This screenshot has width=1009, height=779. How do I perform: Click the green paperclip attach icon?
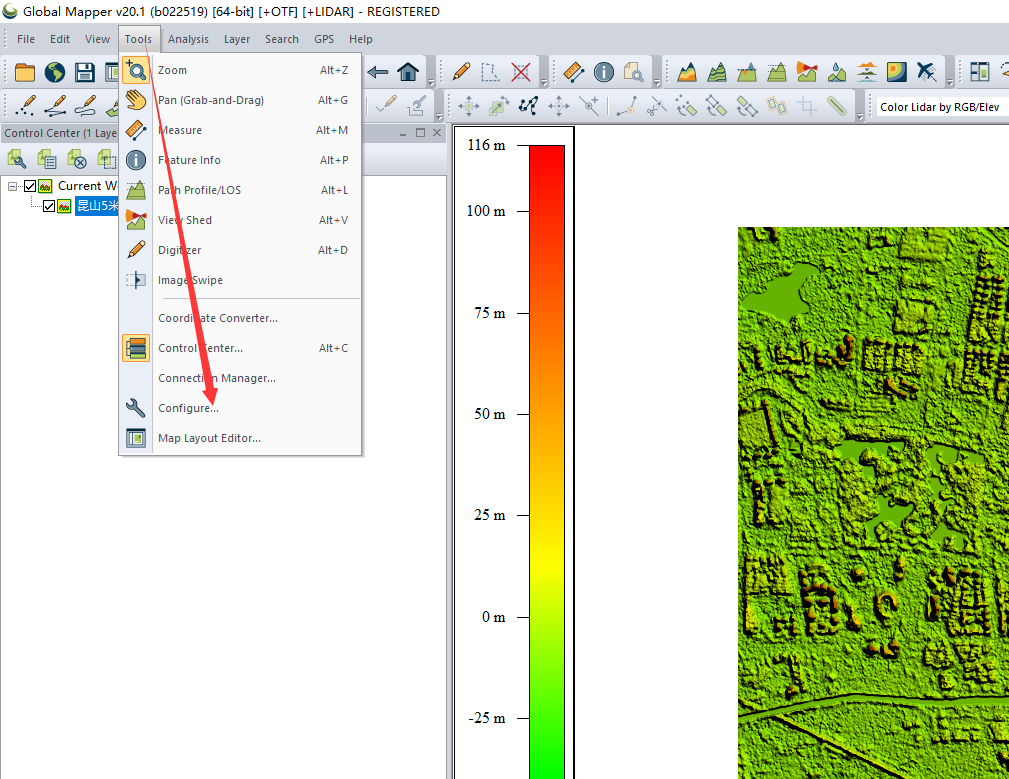[x=837, y=106]
